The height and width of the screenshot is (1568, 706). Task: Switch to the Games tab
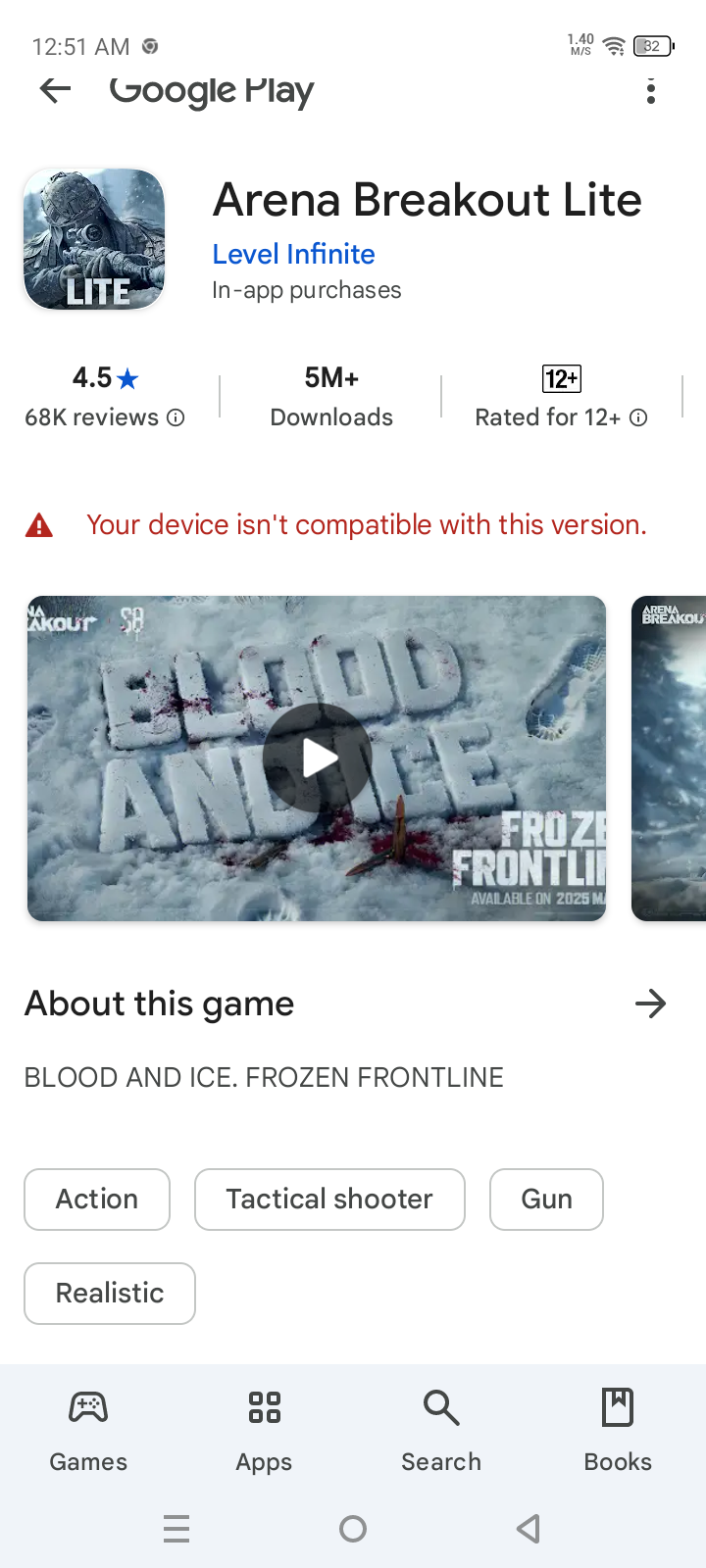point(88,1431)
